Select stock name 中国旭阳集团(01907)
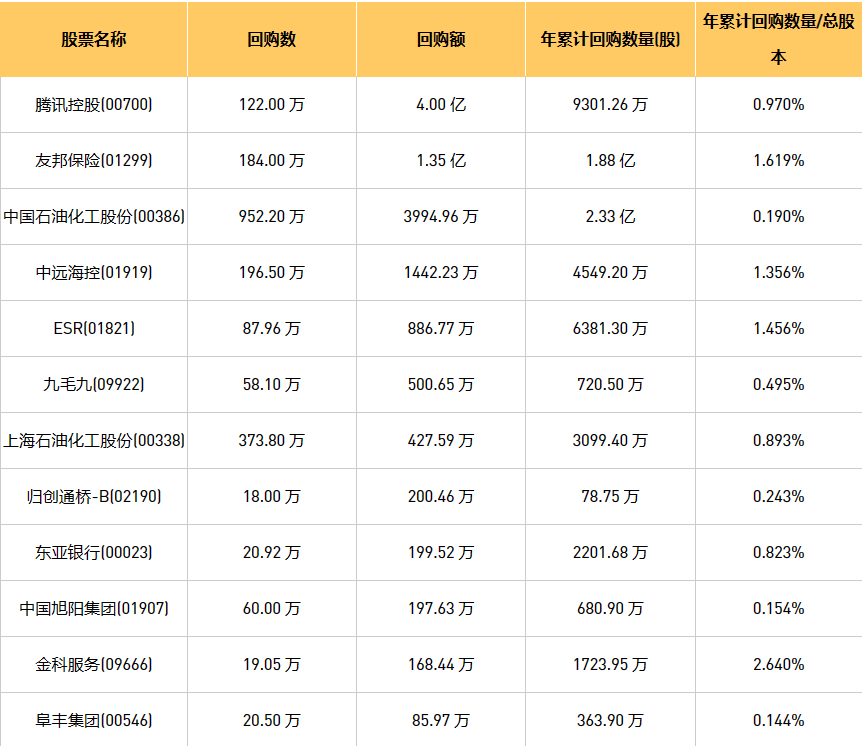This screenshot has height=746, width=862. [93, 609]
